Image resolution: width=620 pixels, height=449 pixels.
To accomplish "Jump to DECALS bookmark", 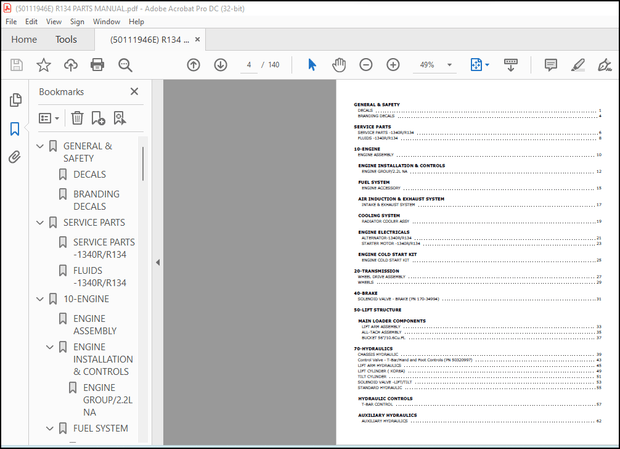I will coord(89,174).
